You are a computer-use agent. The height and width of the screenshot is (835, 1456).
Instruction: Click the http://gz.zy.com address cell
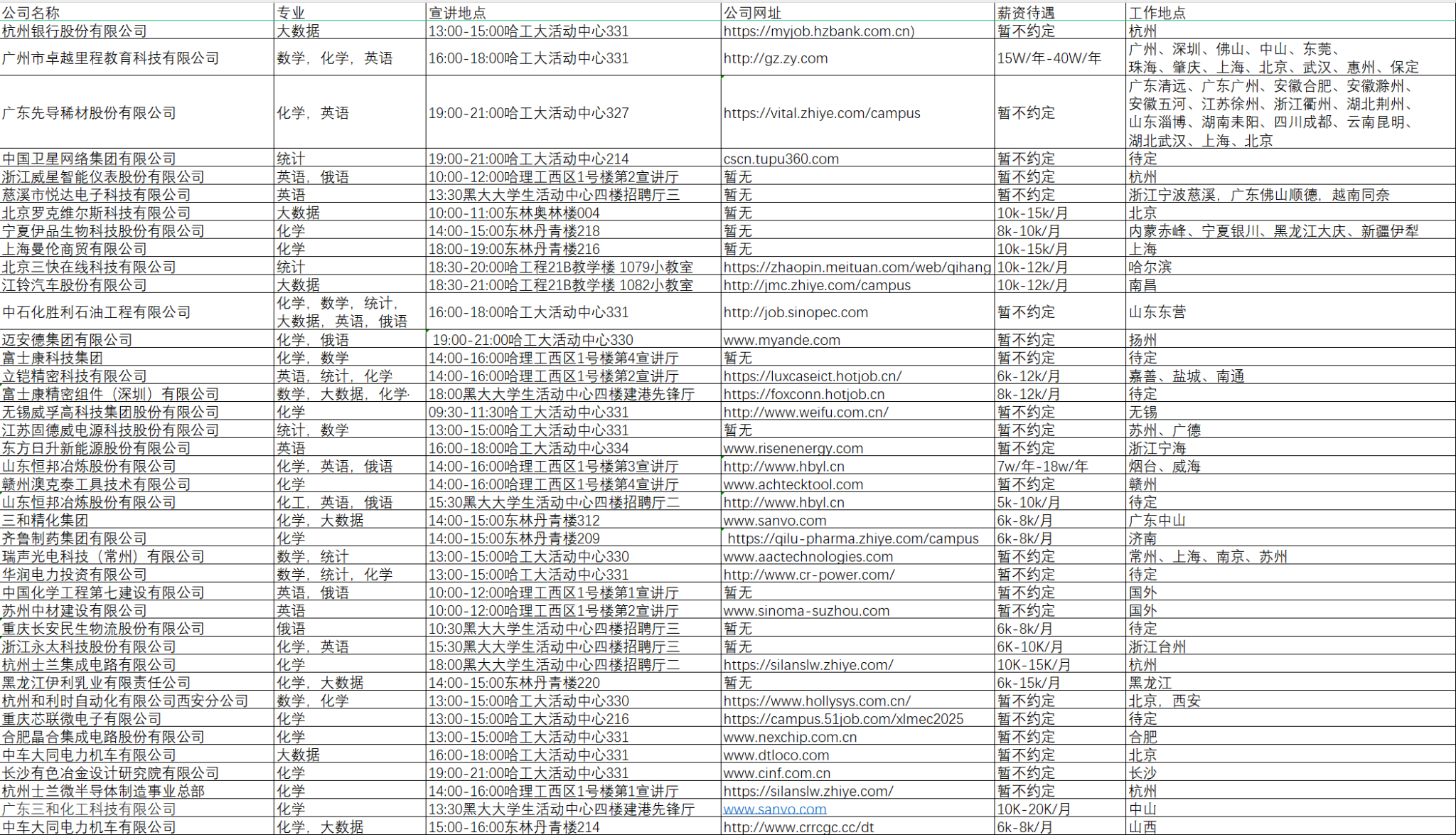(x=776, y=58)
